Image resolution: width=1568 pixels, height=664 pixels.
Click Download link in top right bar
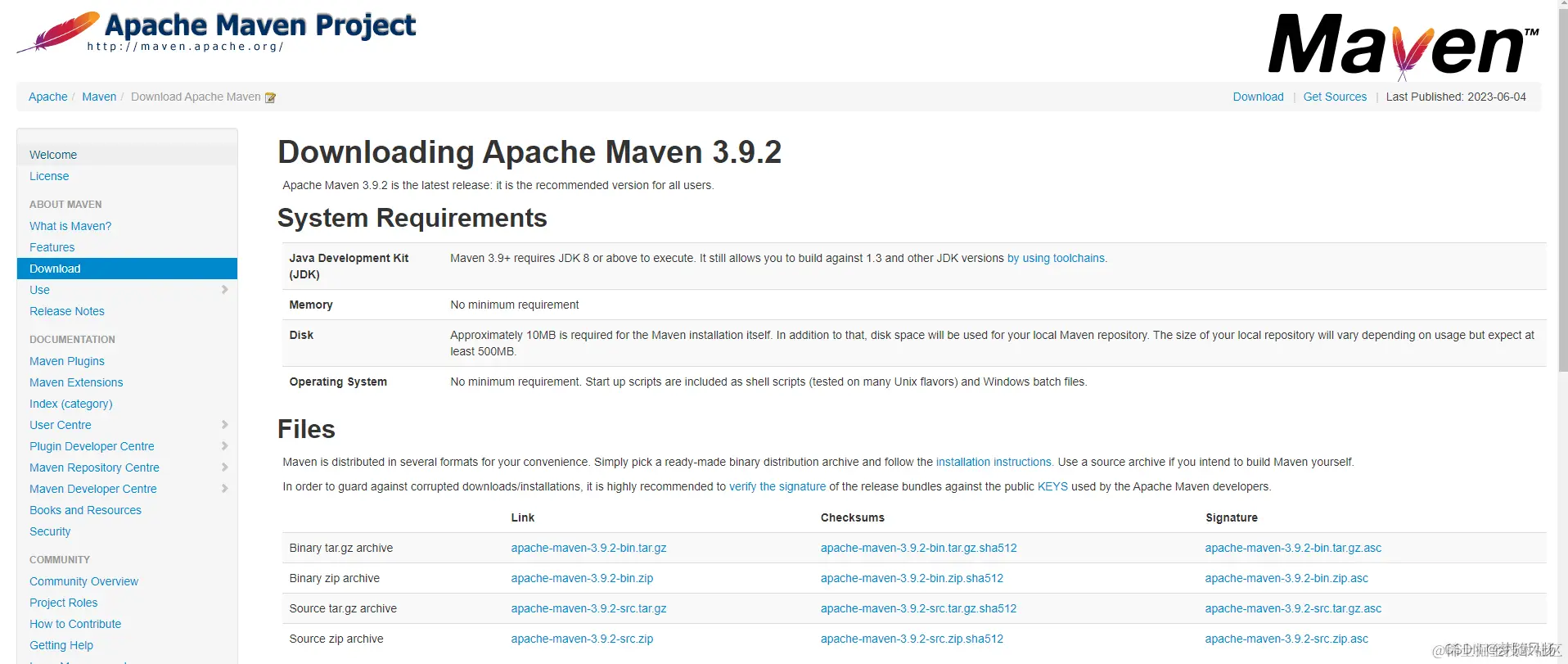pyautogui.click(x=1258, y=97)
